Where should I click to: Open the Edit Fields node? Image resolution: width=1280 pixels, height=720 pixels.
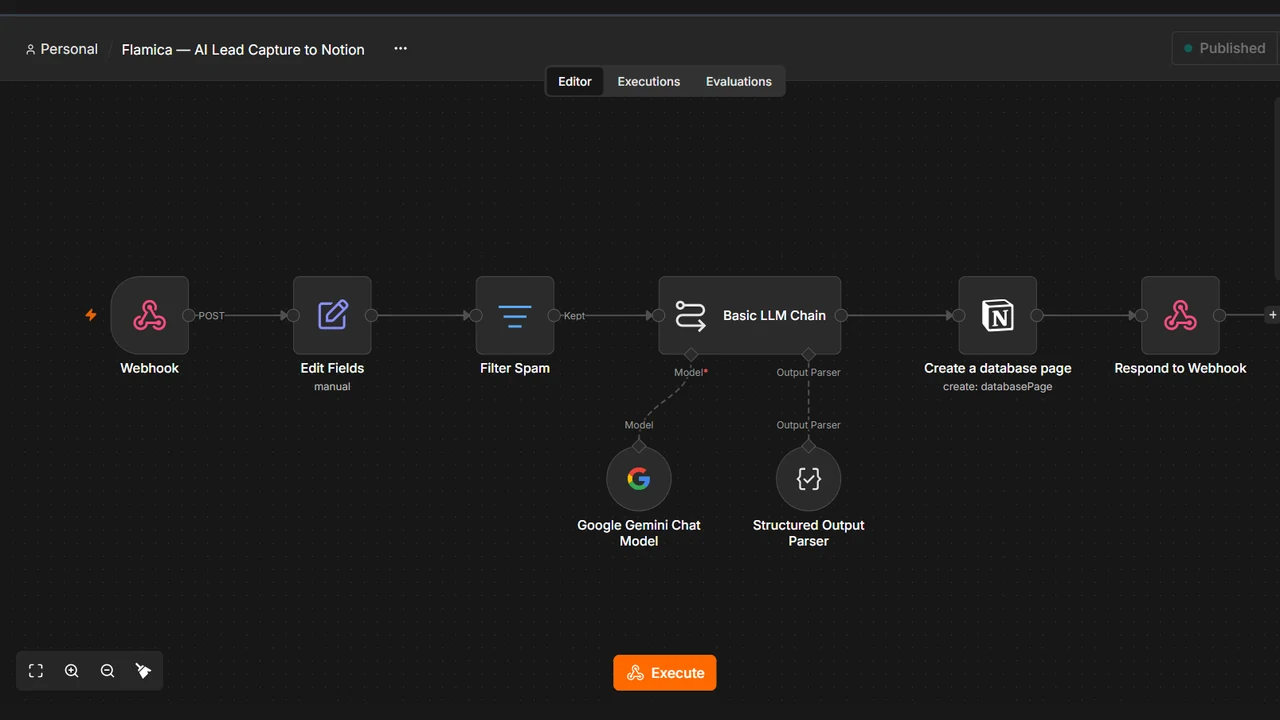coord(332,315)
